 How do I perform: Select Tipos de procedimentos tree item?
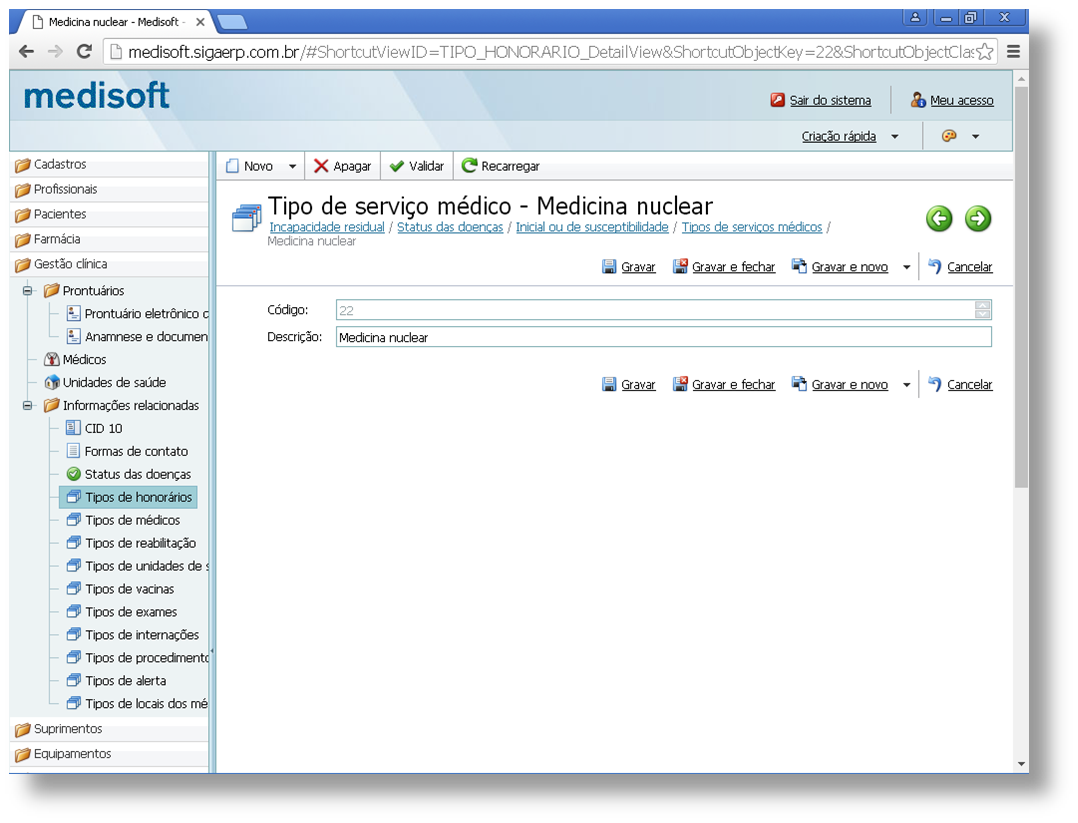(x=138, y=658)
